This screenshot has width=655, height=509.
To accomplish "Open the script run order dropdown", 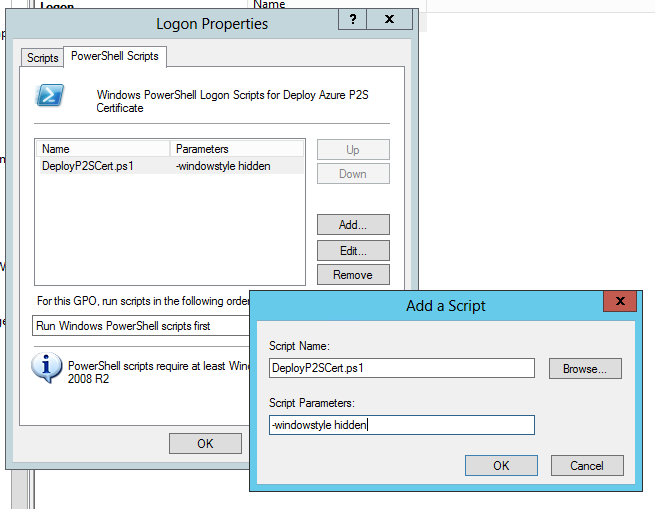I will [140, 325].
